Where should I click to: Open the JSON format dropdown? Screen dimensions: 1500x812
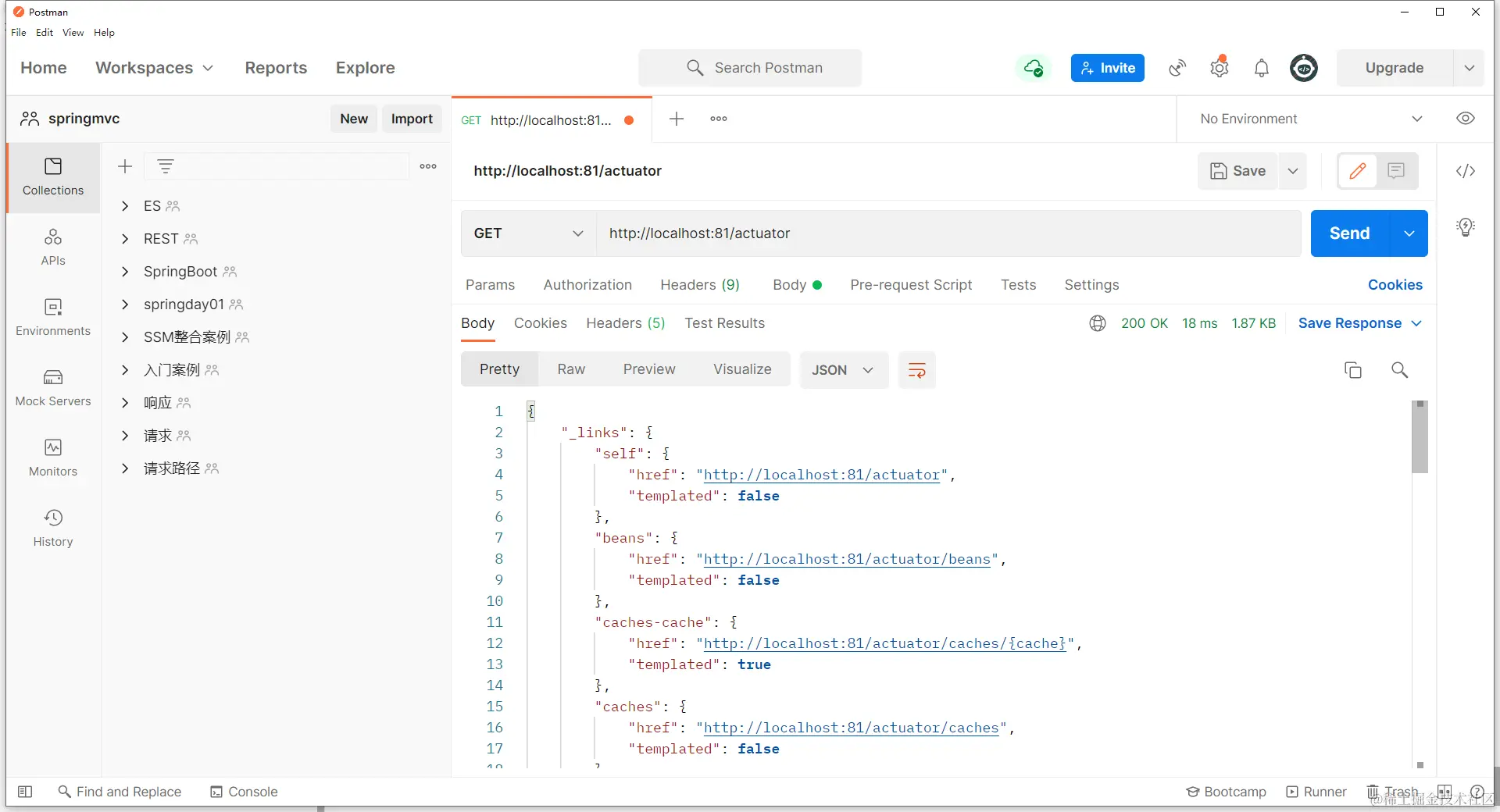pyautogui.click(x=844, y=370)
